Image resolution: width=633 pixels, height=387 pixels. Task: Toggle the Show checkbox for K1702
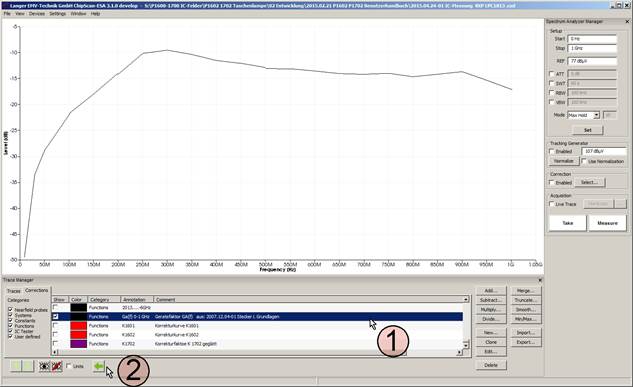coord(56,343)
